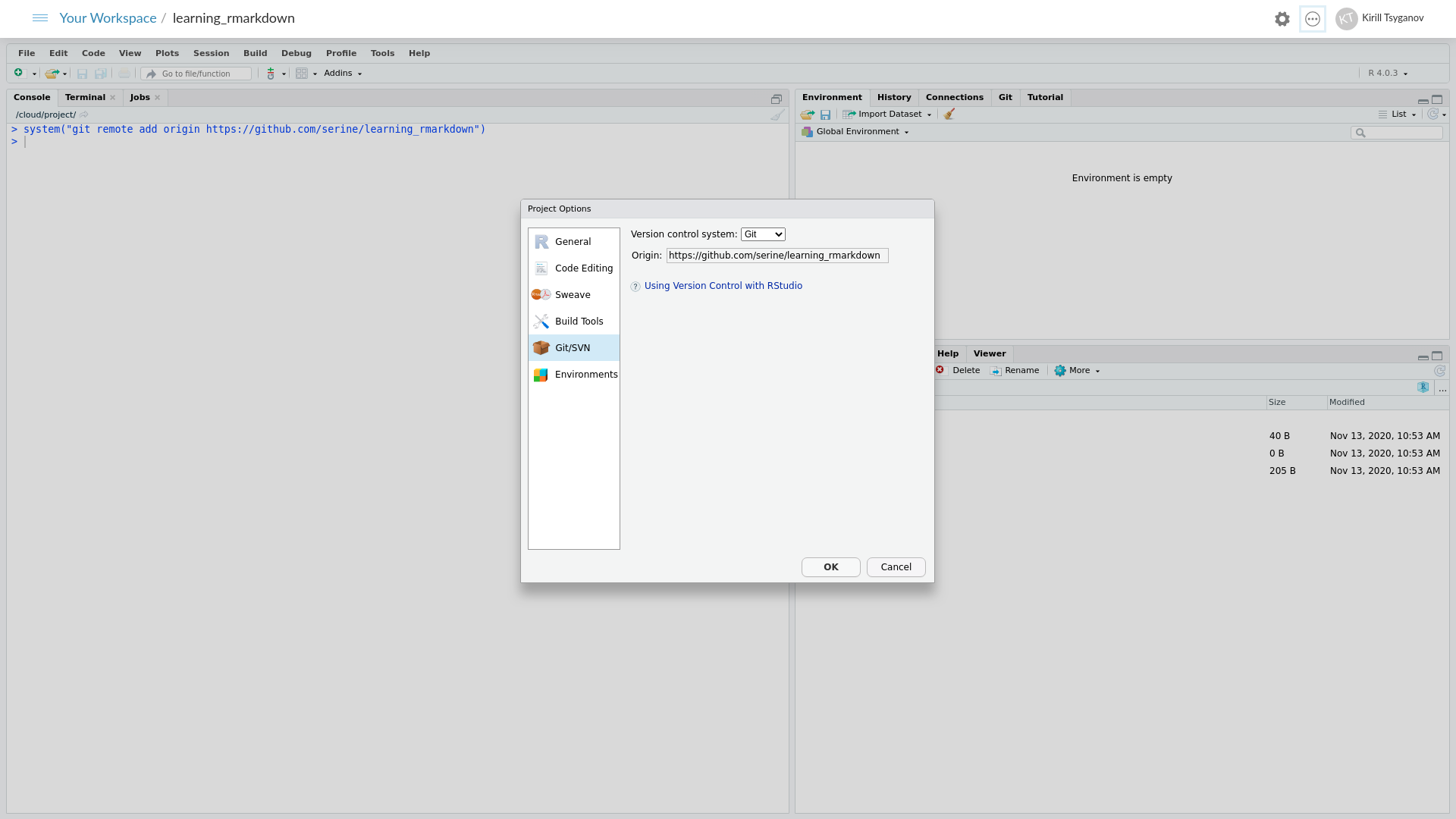Click Rename in the Files pane
Screen dimensions: 1456x819
tap(1015, 371)
